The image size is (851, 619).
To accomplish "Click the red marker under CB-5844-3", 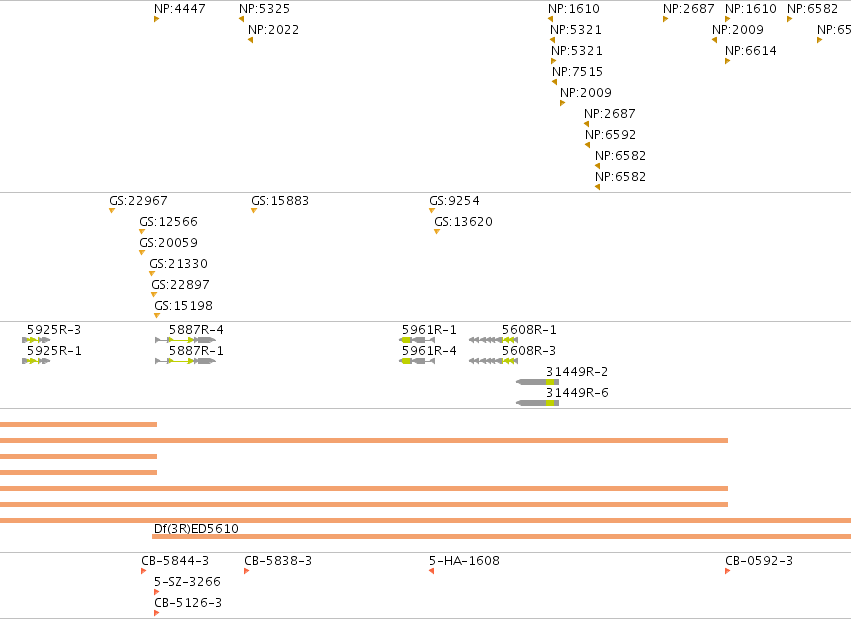I will coord(143,571).
